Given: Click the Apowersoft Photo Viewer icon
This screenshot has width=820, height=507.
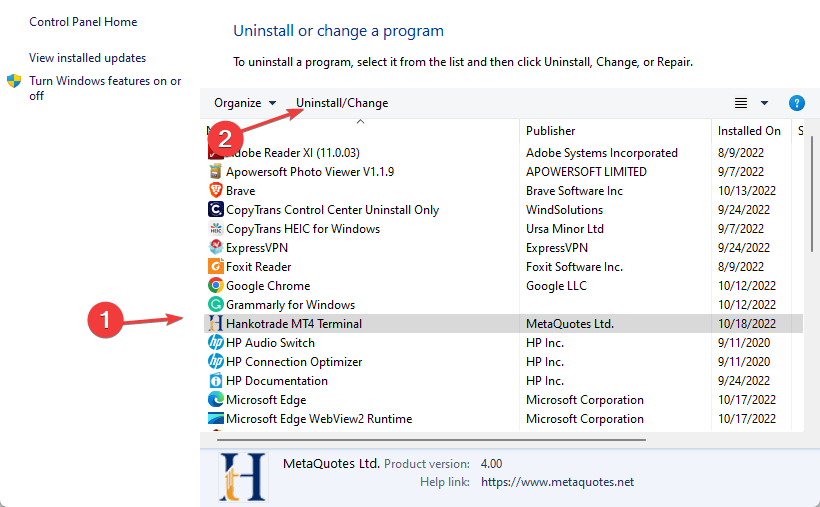Looking at the screenshot, I should [x=215, y=172].
